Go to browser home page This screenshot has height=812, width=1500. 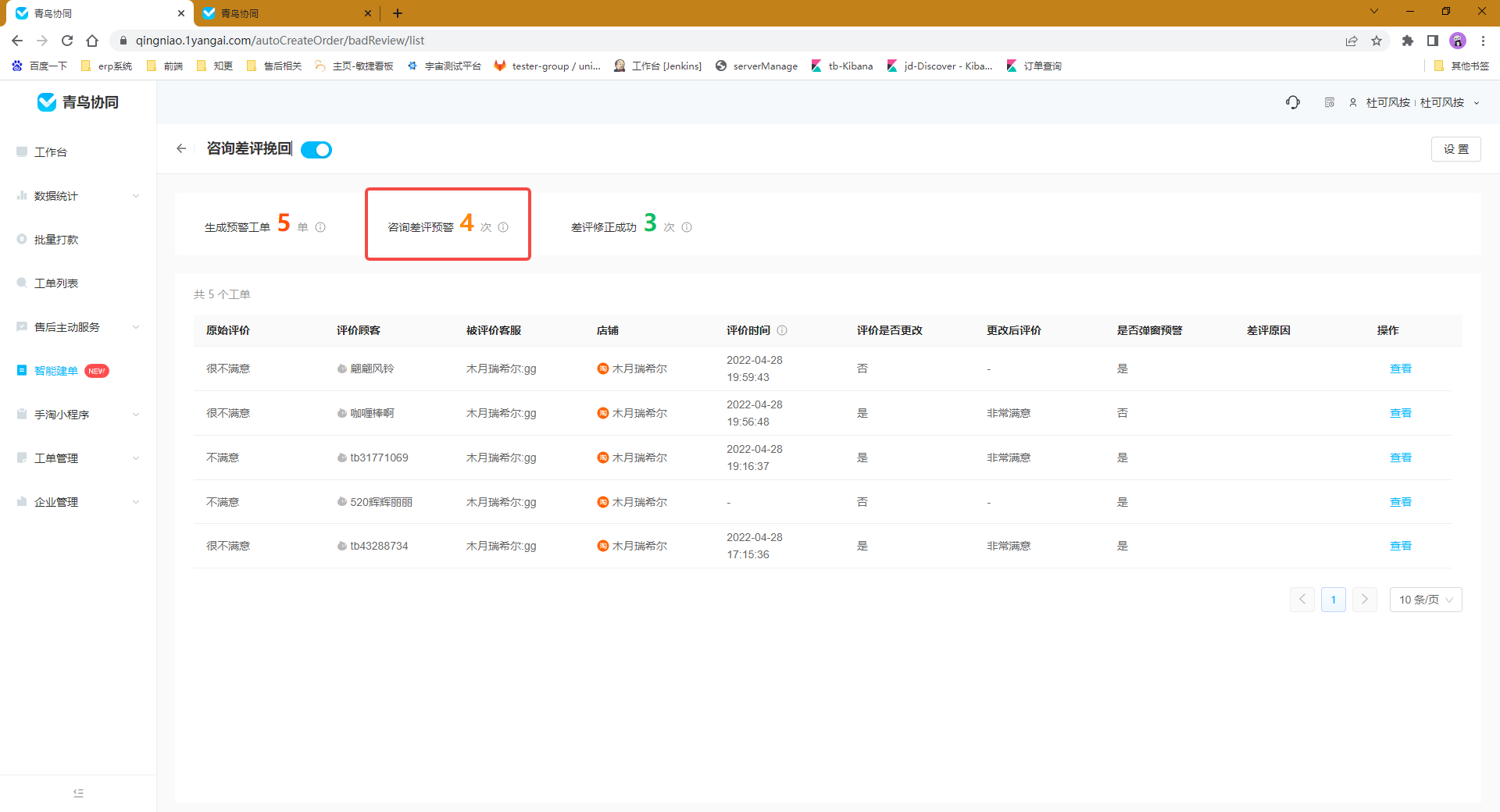tap(92, 41)
